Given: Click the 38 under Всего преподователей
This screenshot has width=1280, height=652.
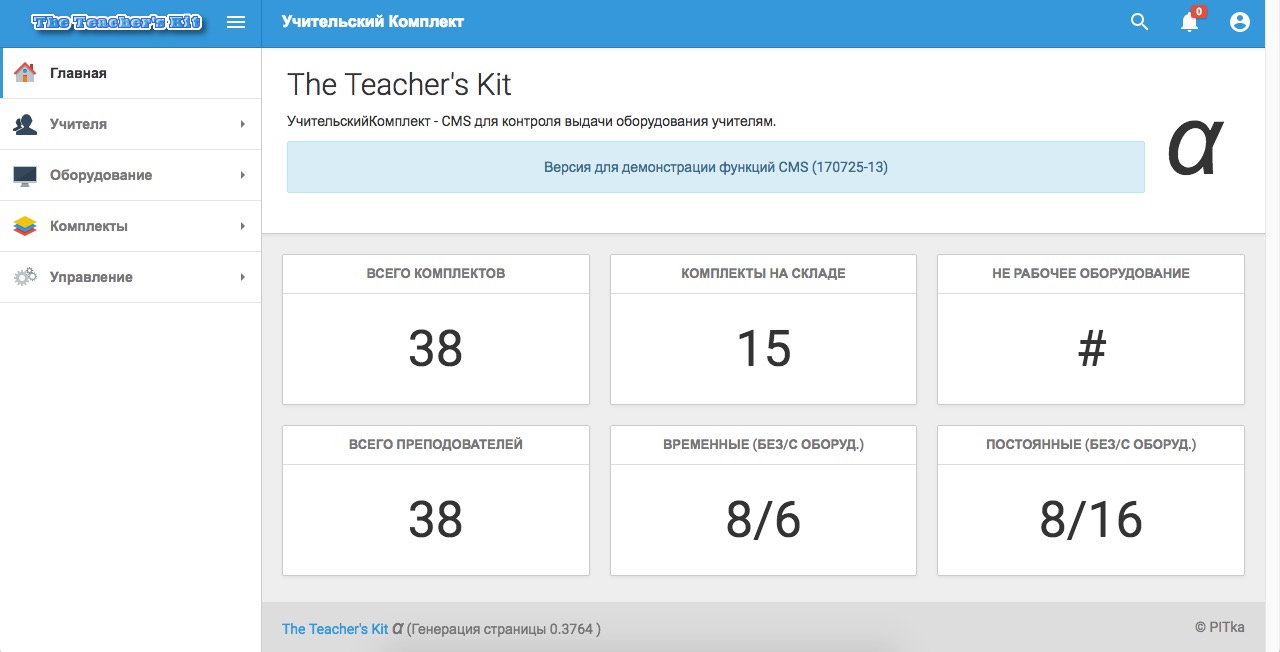Looking at the screenshot, I should [436, 520].
